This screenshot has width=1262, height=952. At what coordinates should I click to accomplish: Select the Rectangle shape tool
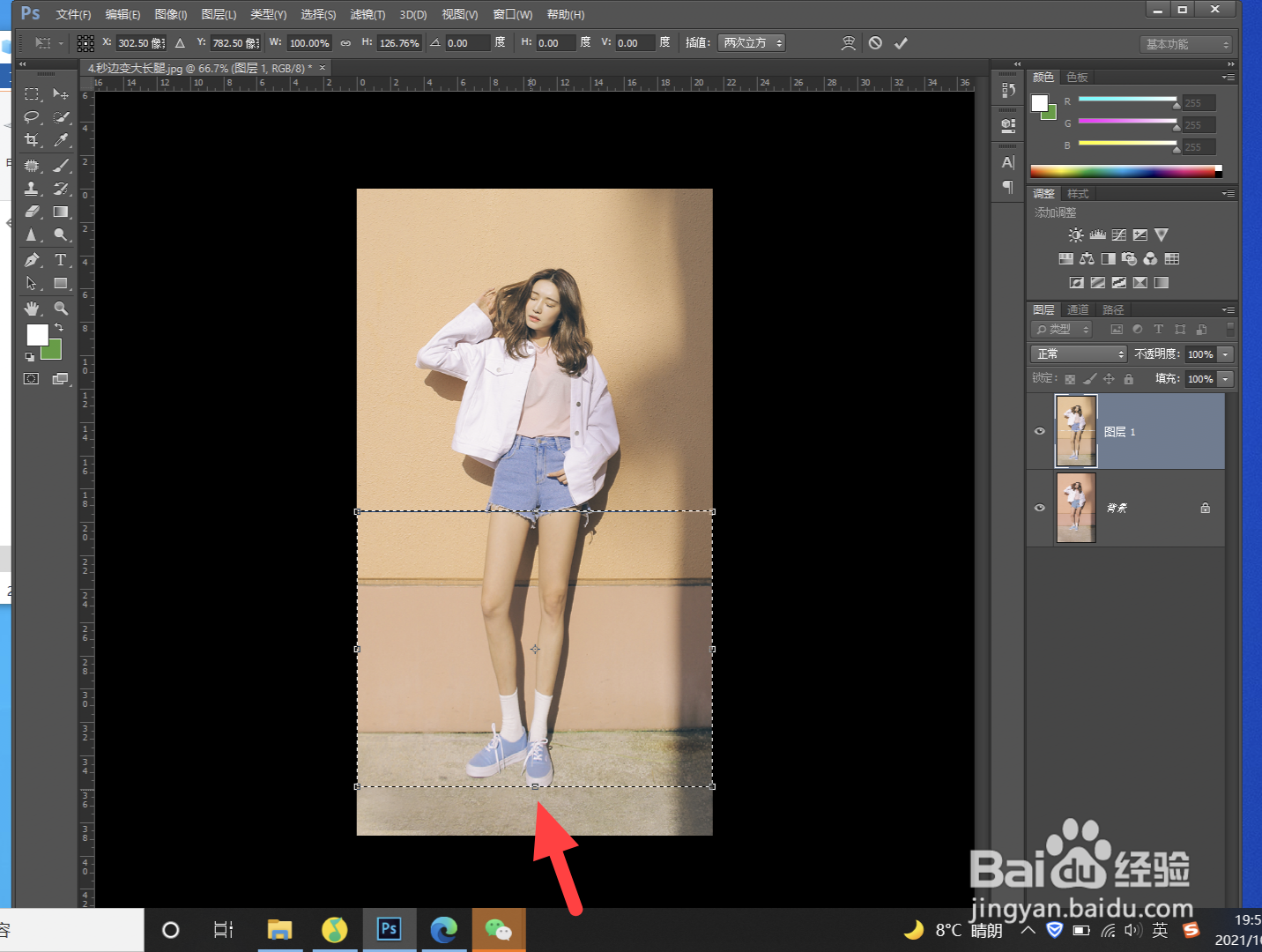[61, 283]
